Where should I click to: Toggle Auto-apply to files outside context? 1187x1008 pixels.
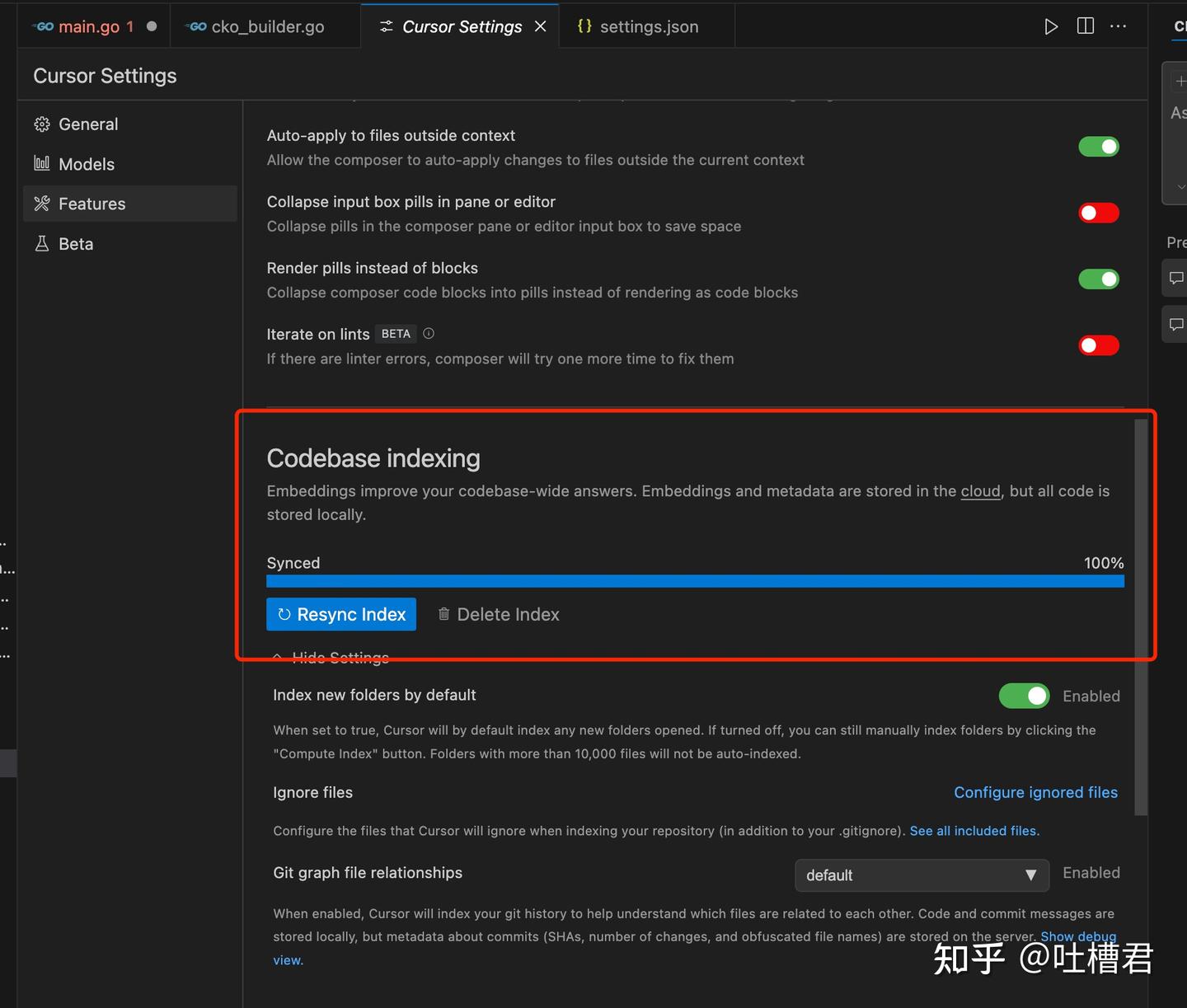click(1099, 147)
